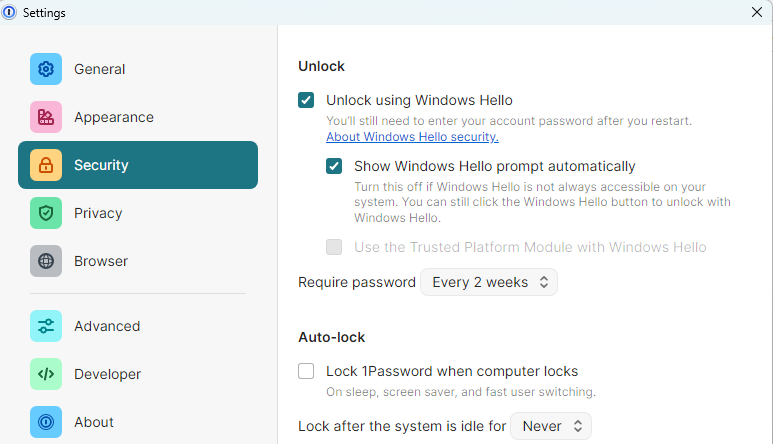Screen dimensions: 773x444
Task: Disable Show Windows Hello prompt automatically
Action: click(x=334, y=166)
